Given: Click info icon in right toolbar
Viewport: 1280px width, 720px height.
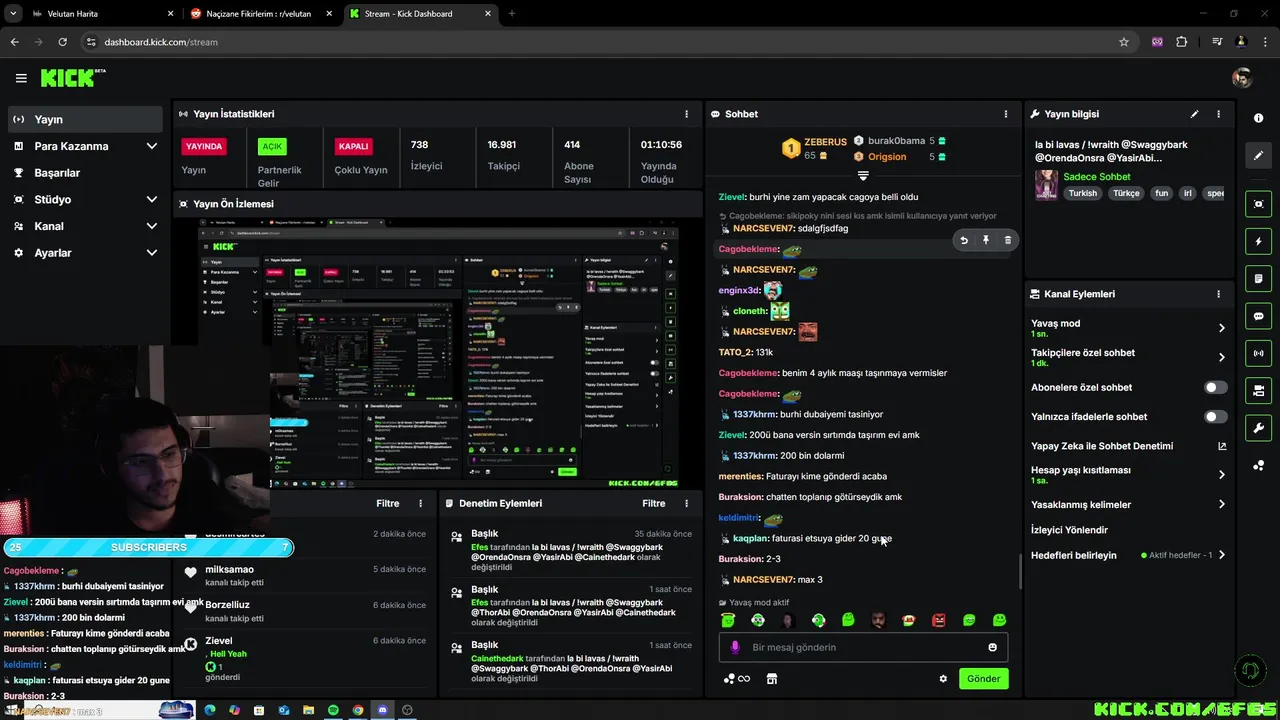Looking at the screenshot, I should click(1258, 118).
